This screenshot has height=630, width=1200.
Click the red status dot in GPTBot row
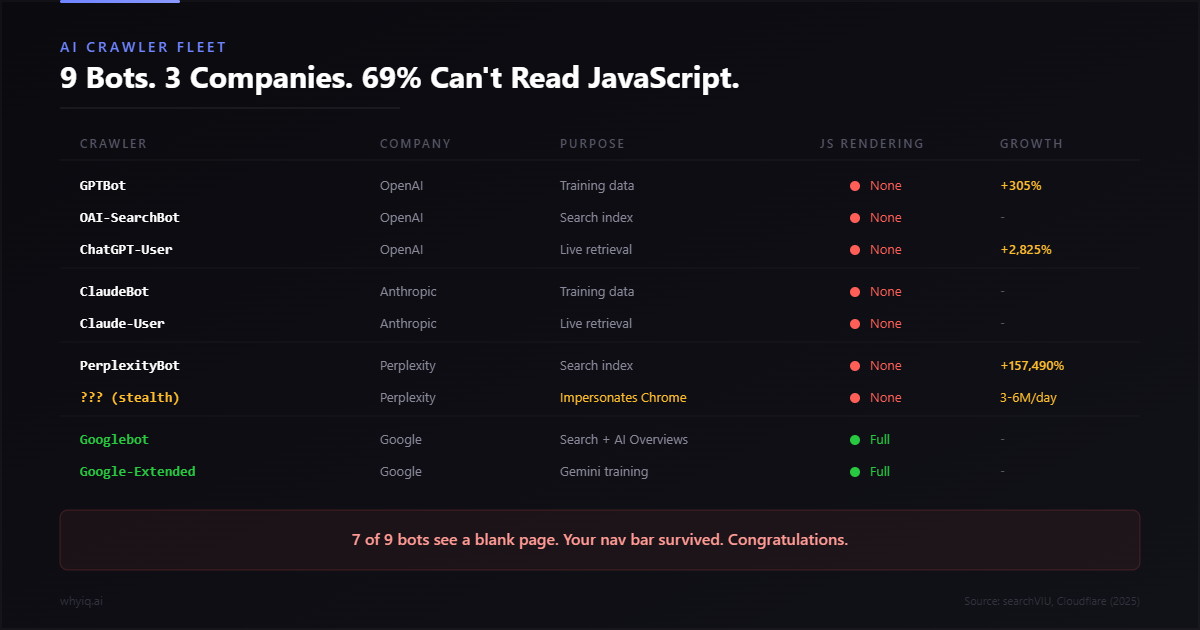point(855,186)
